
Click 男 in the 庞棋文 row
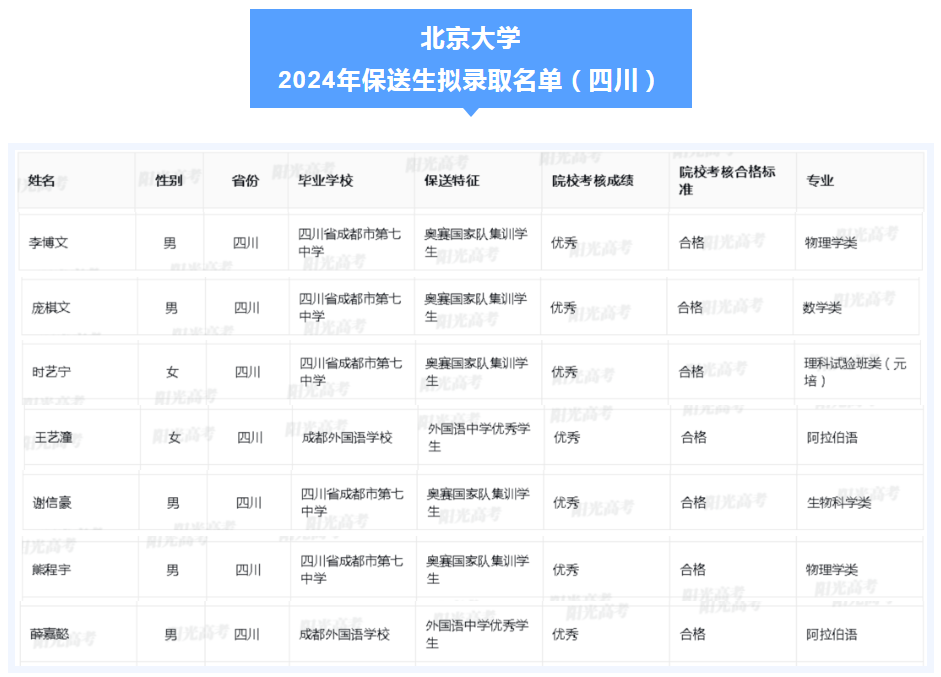click(x=172, y=308)
